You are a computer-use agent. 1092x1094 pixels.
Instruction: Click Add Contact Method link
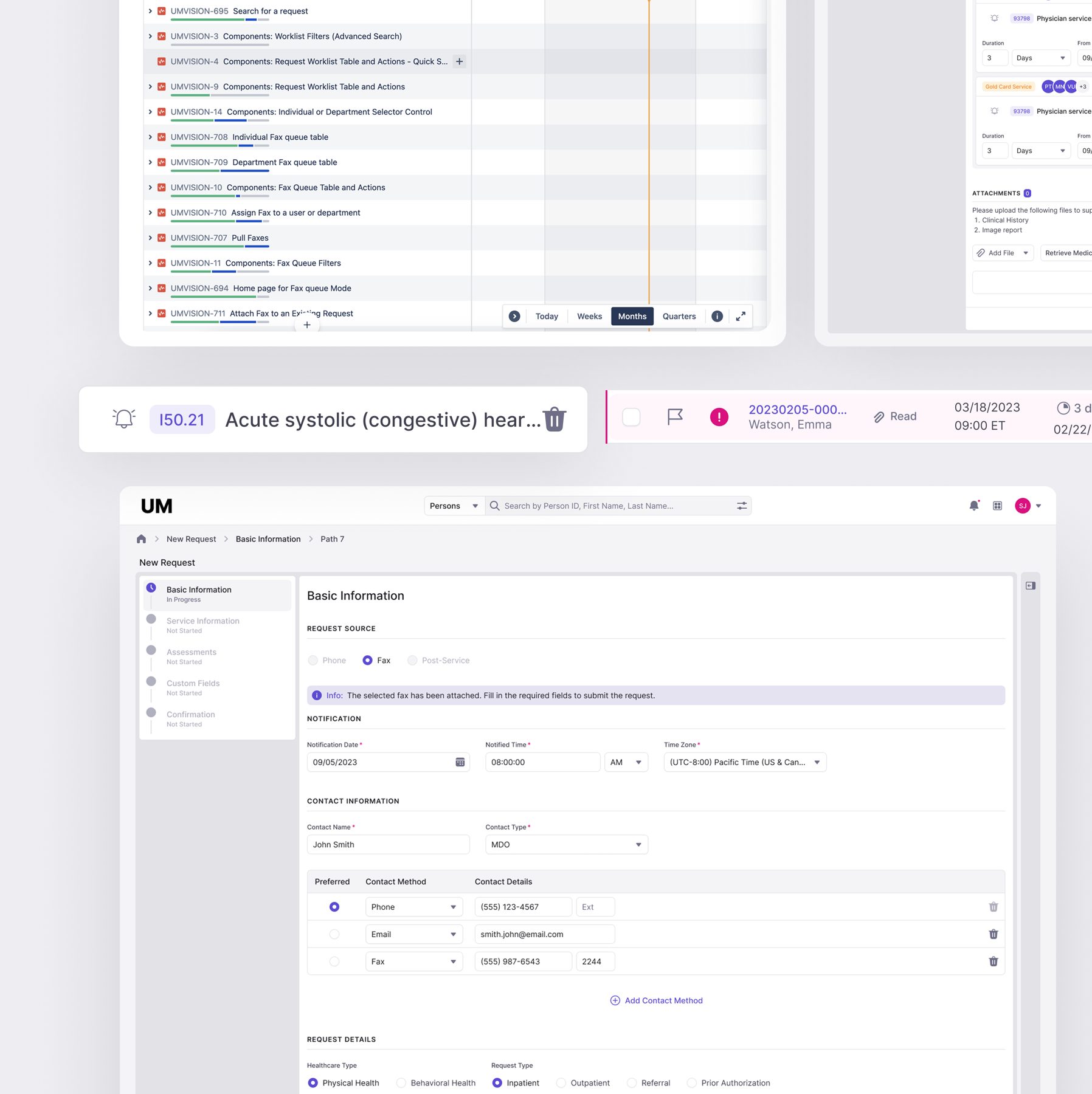pyautogui.click(x=657, y=1000)
